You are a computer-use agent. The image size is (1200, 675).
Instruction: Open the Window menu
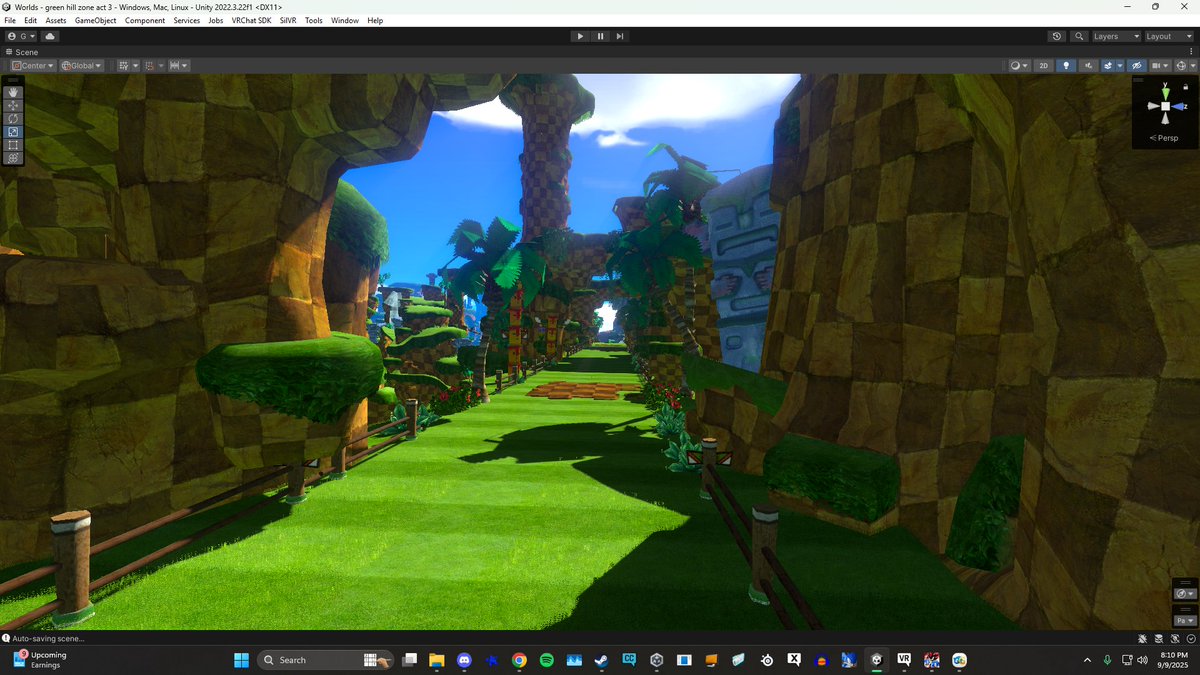[x=345, y=20]
